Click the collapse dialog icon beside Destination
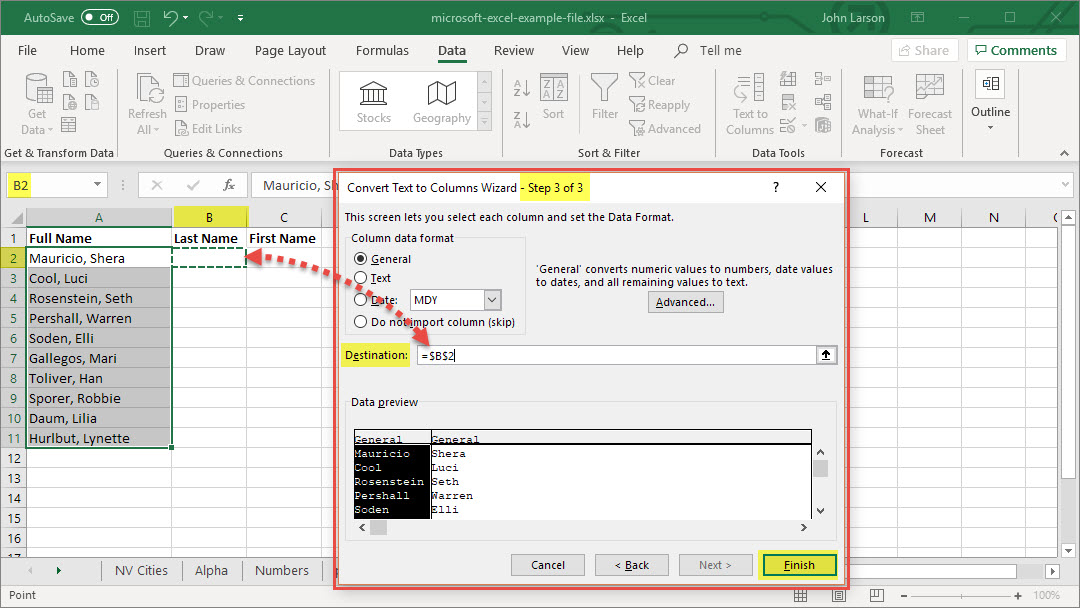Viewport: 1080px width, 608px height. [827, 355]
